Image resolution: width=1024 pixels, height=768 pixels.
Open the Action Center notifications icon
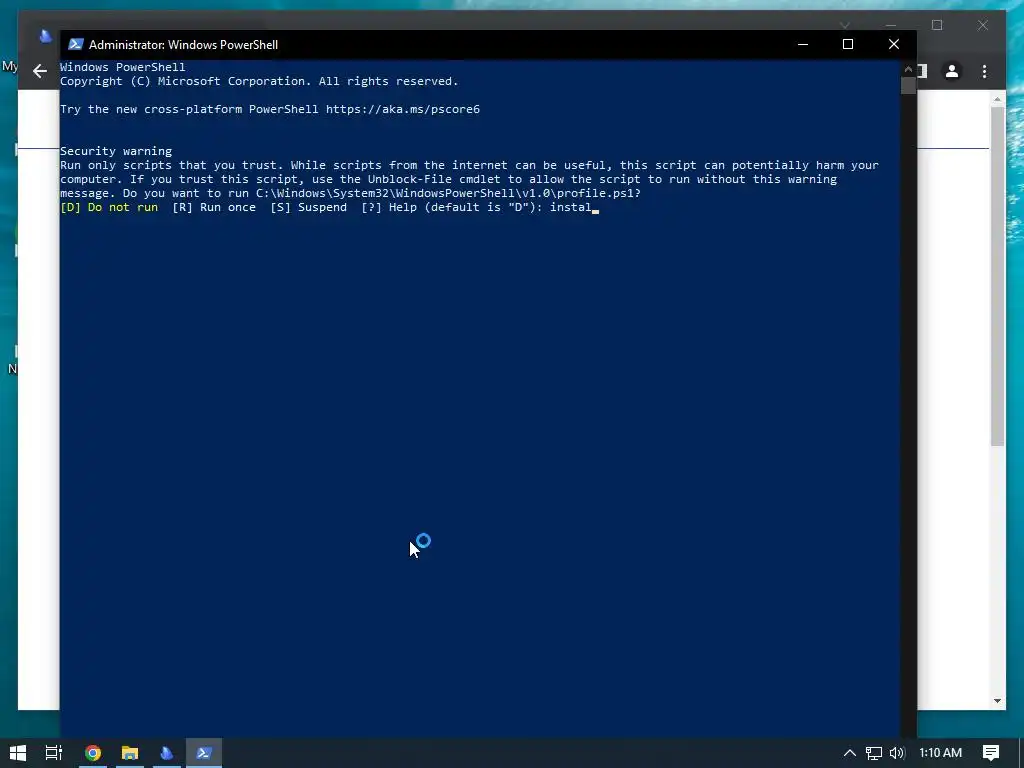991,753
